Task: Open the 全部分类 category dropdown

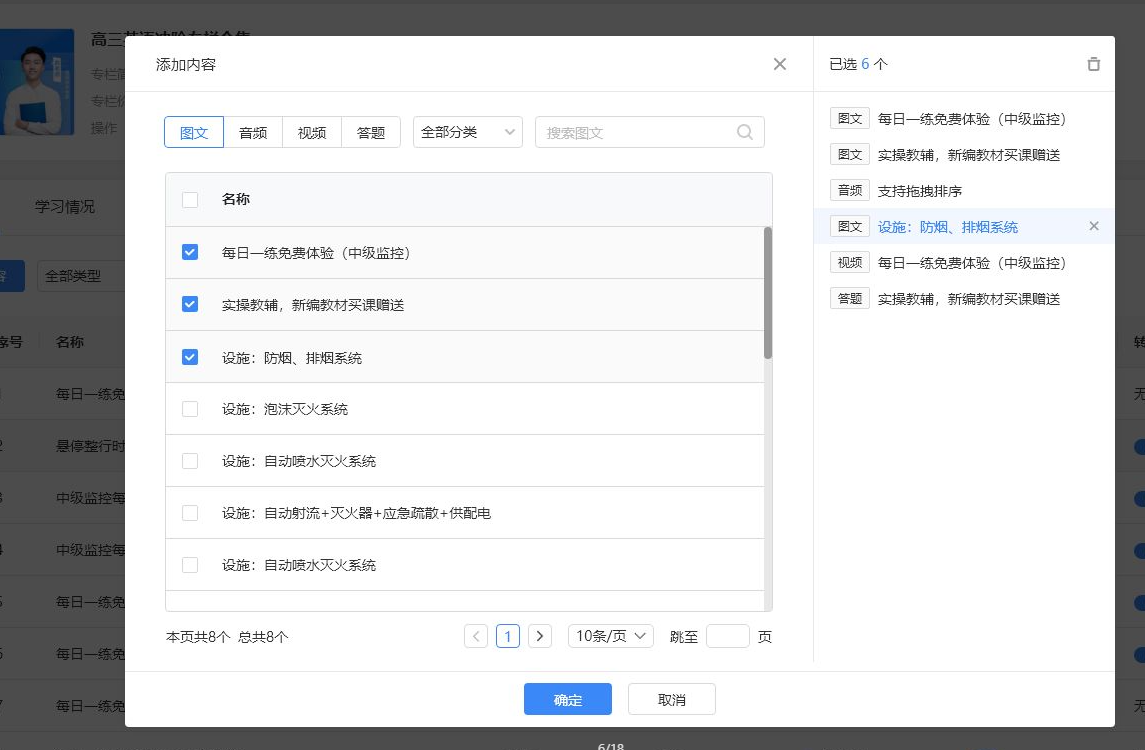Action: pos(467,132)
